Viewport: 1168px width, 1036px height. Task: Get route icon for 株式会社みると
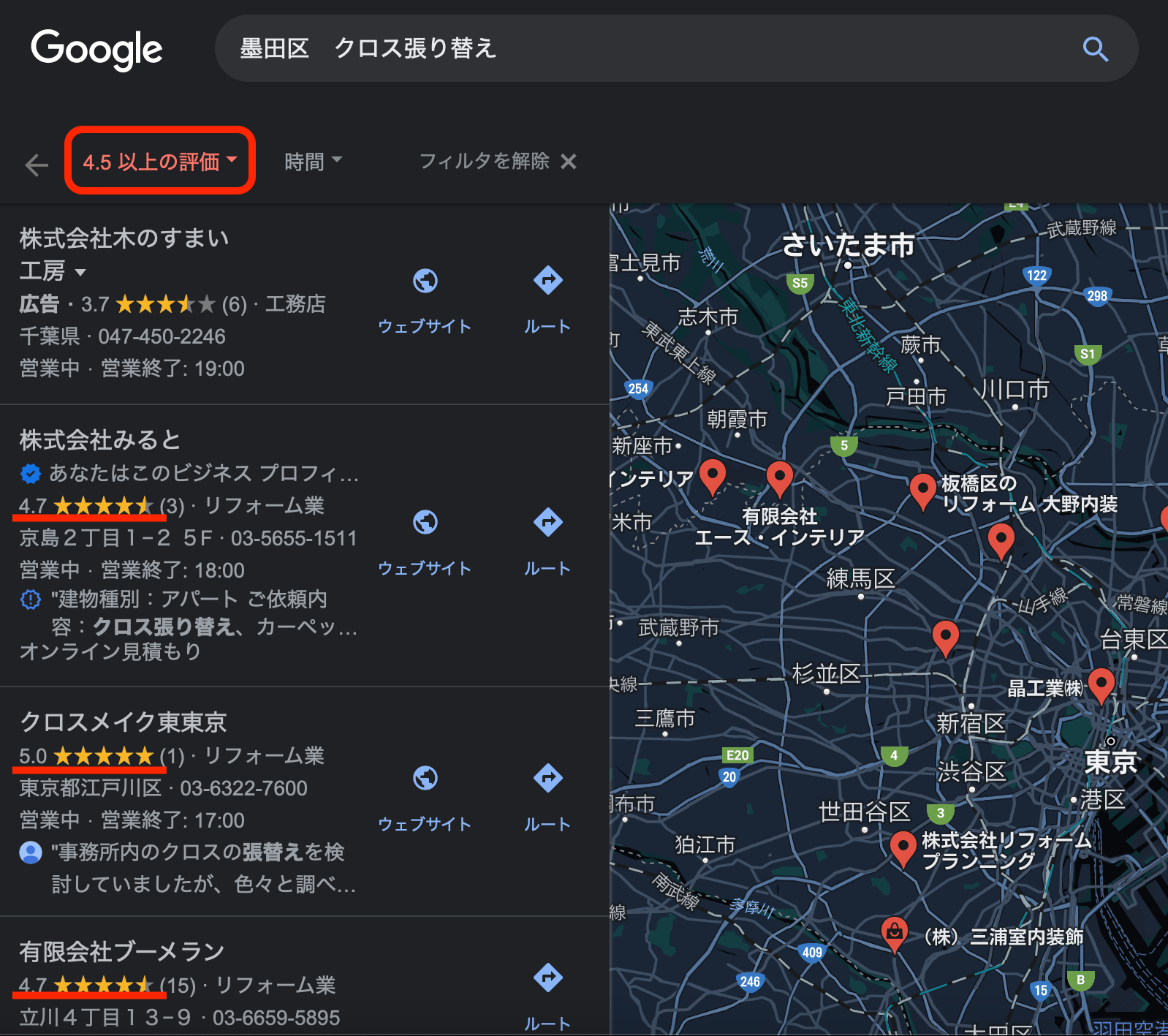click(547, 522)
